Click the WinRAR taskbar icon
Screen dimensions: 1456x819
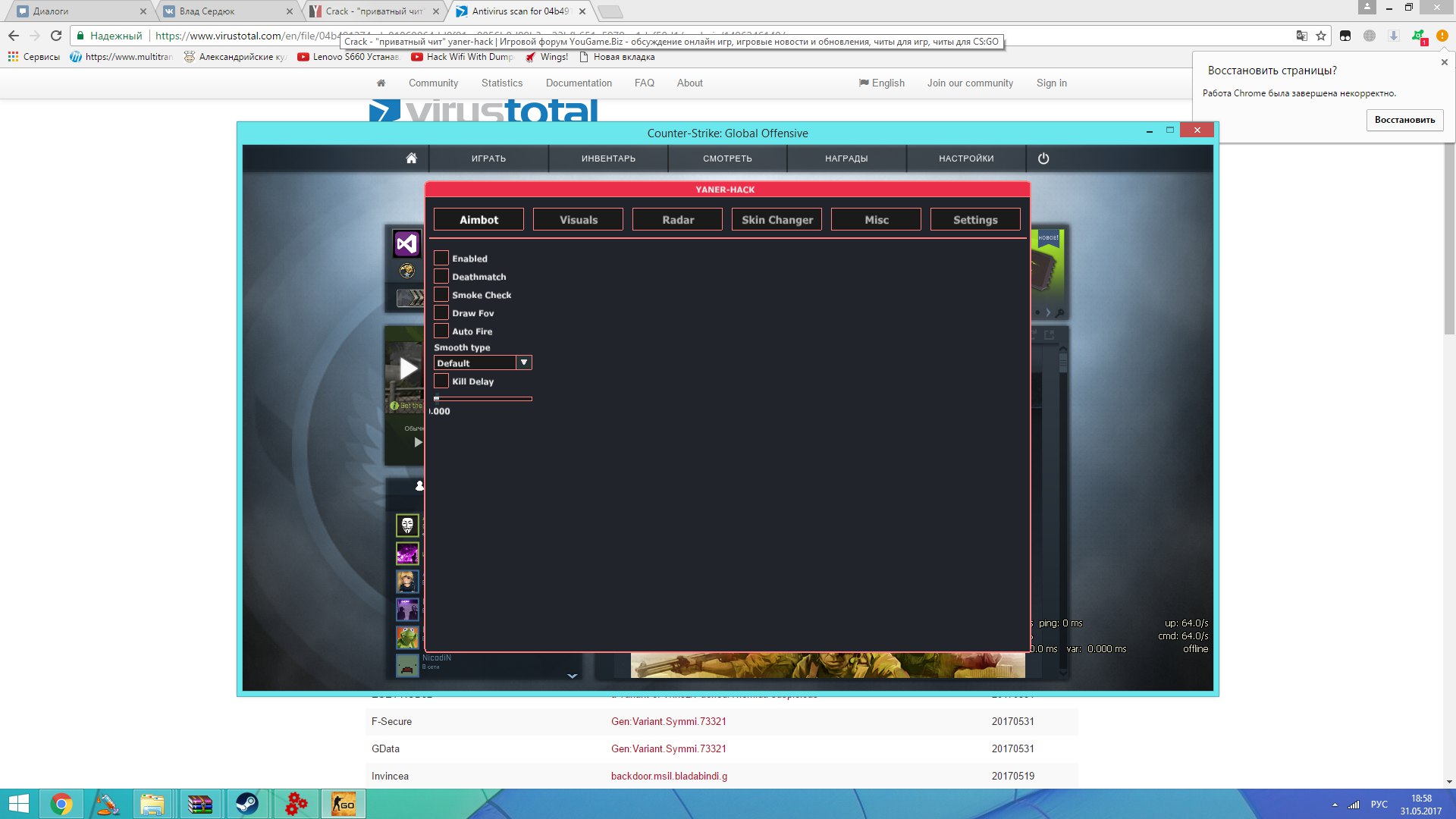tap(199, 804)
